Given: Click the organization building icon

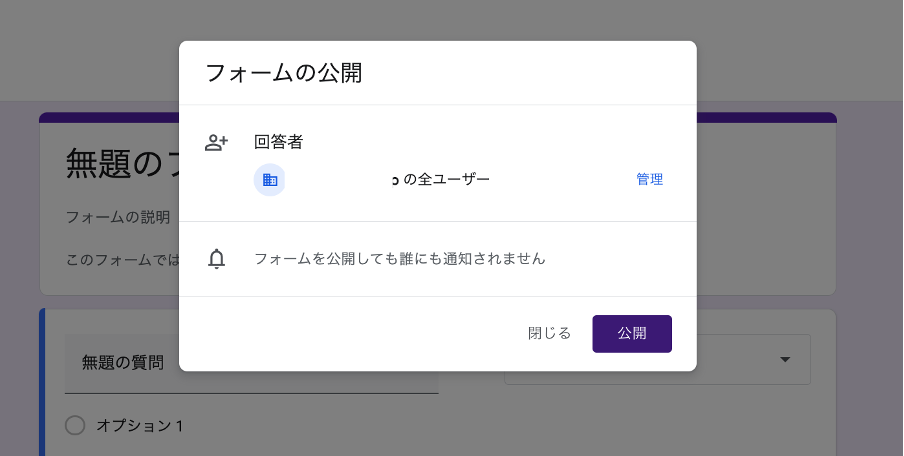Looking at the screenshot, I should pos(269,180).
